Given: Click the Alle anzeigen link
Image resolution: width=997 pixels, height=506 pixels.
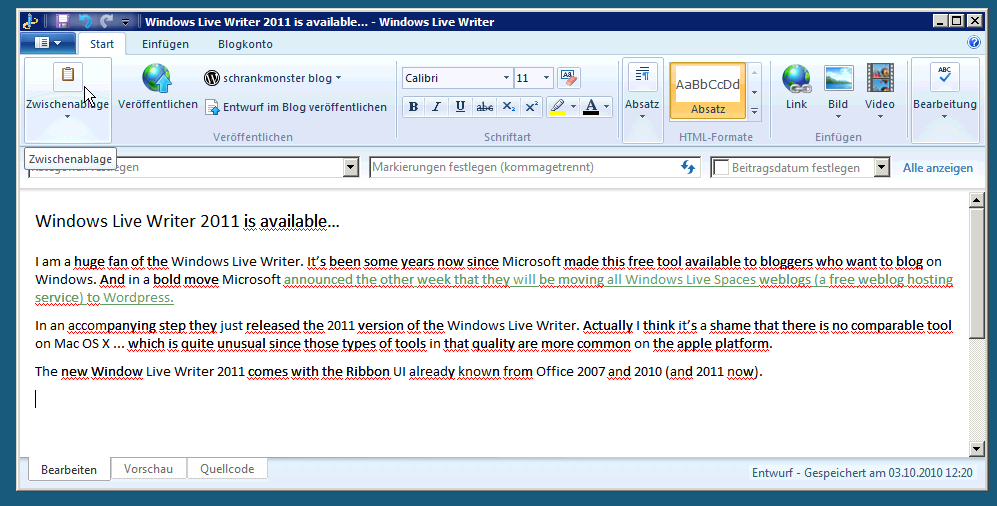Looking at the screenshot, I should tap(938, 168).
